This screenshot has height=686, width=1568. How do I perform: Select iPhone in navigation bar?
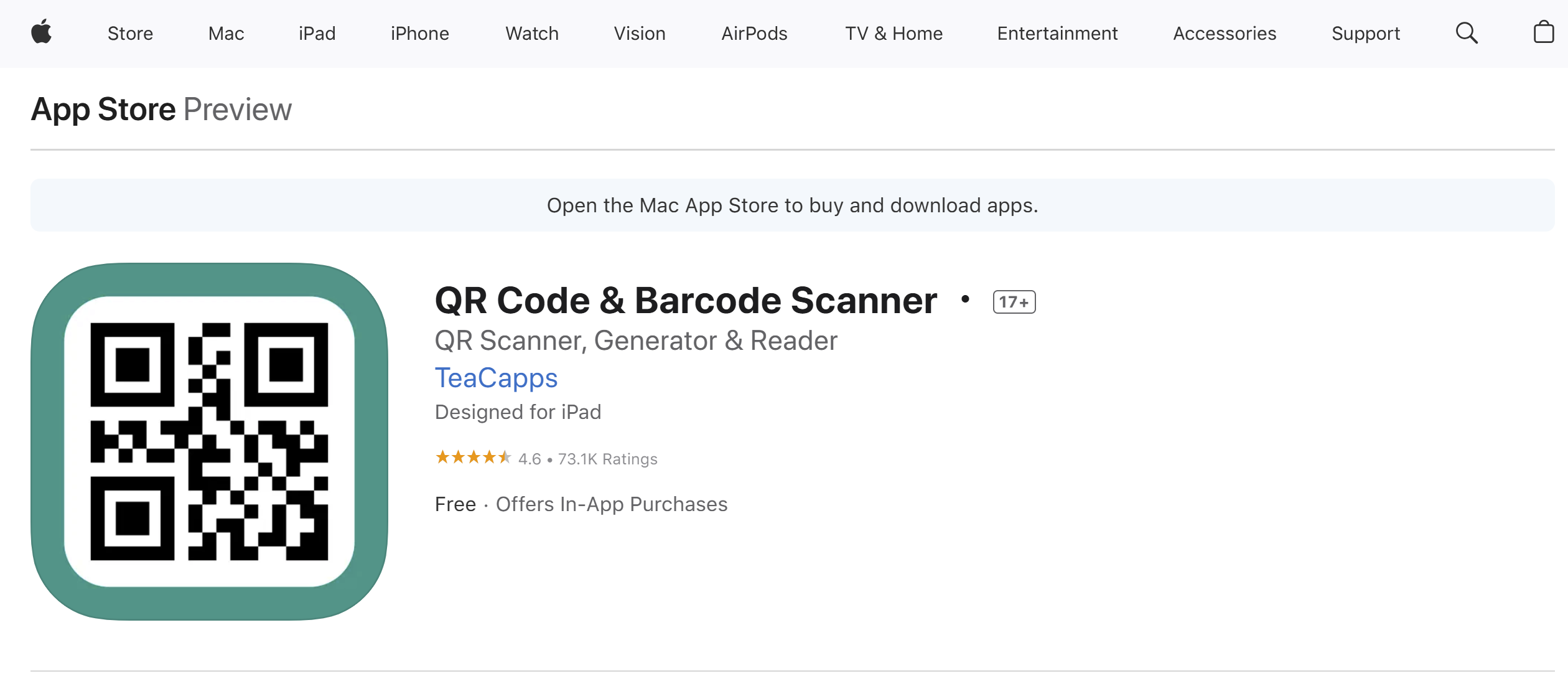coord(420,33)
